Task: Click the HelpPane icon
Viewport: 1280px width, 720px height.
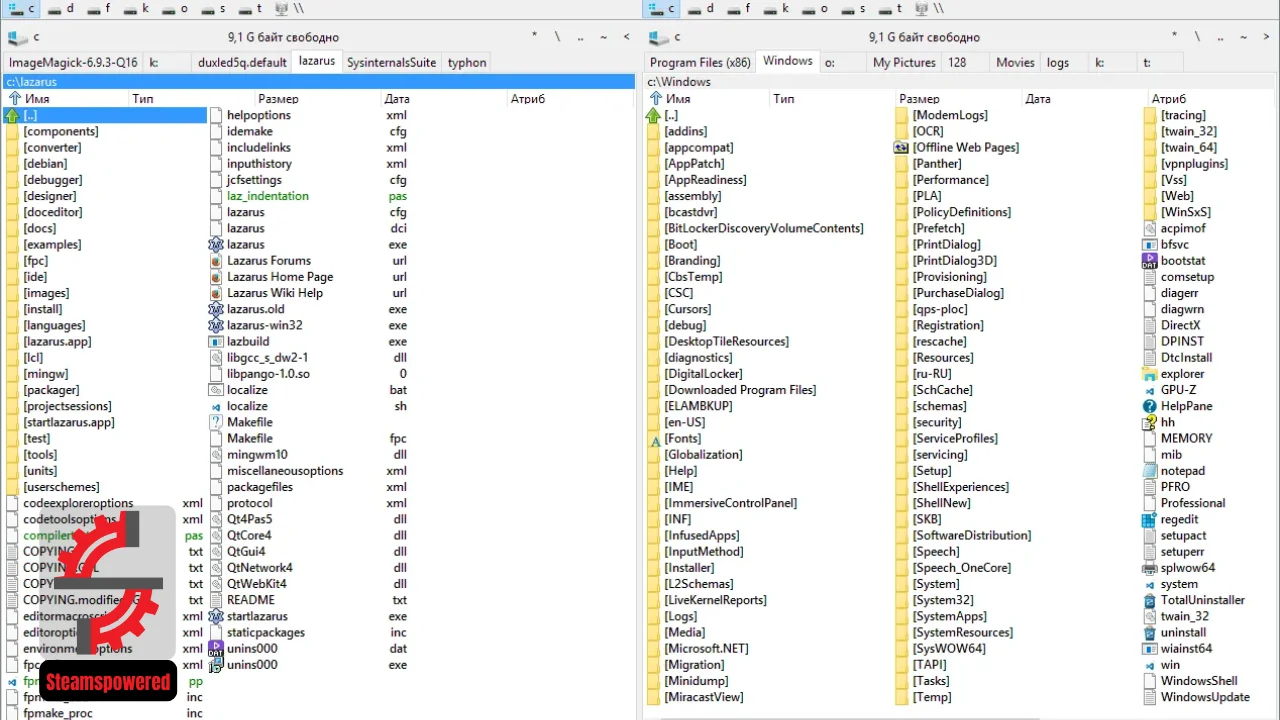Action: point(1150,406)
